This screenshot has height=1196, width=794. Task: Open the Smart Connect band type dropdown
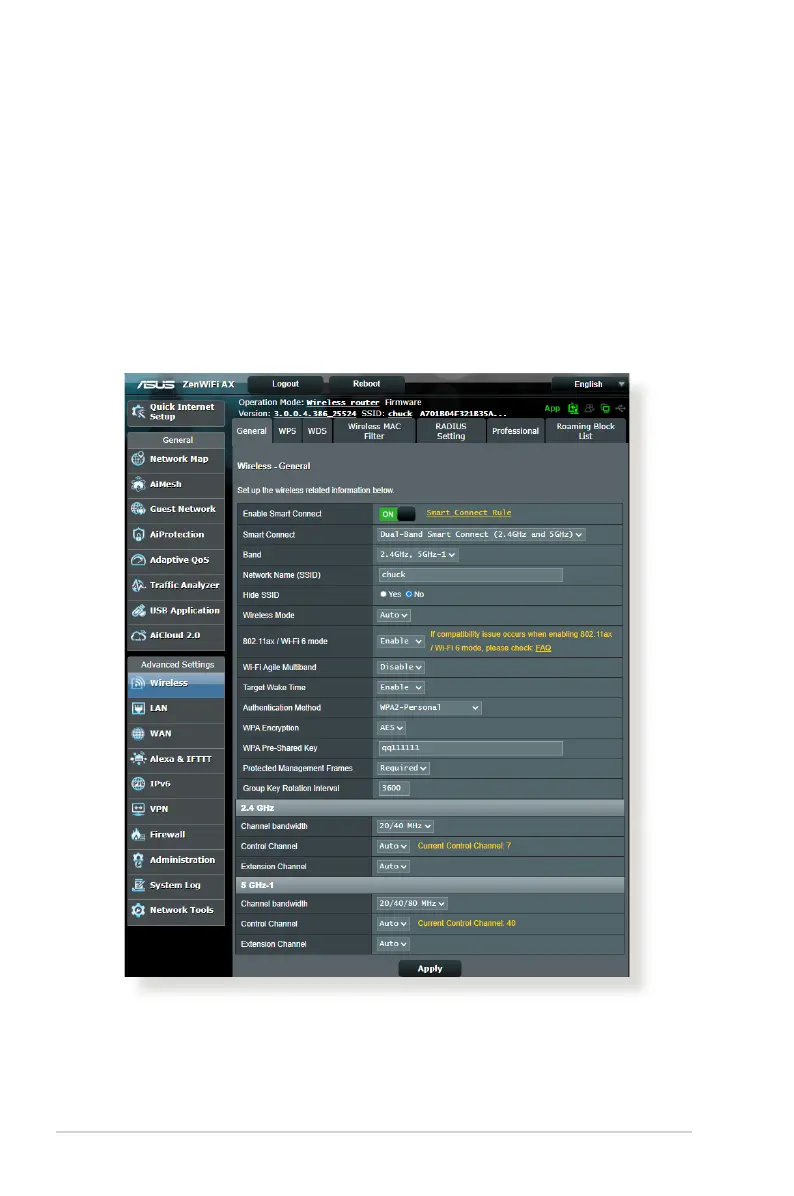tap(481, 535)
